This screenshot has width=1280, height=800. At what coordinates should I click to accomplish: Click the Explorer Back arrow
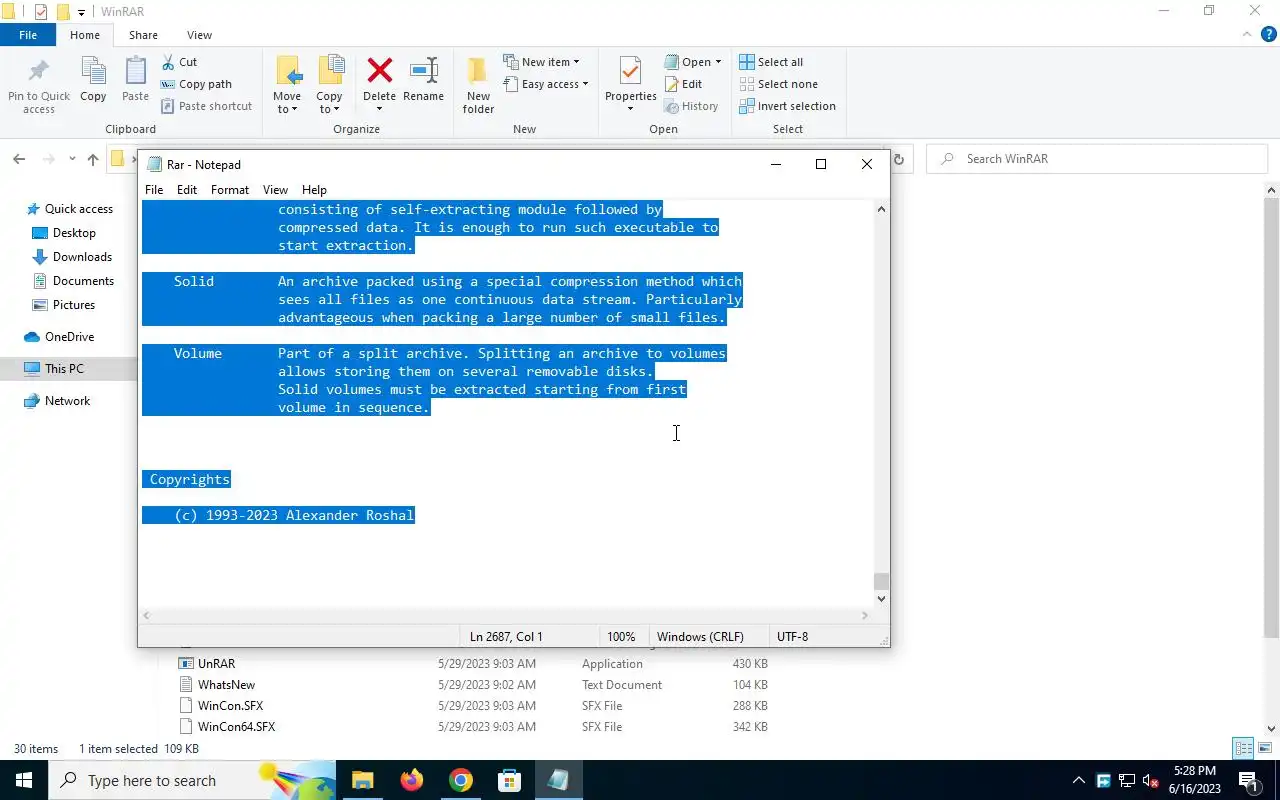(19, 159)
